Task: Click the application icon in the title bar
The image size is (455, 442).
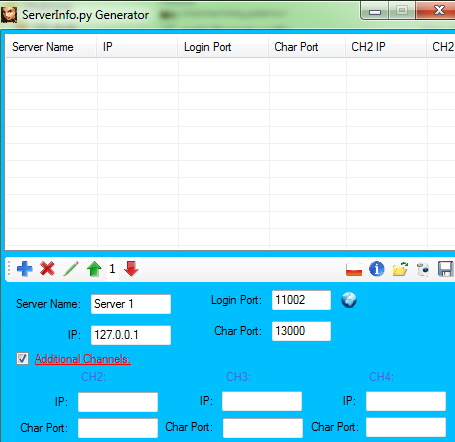Action: [9, 15]
